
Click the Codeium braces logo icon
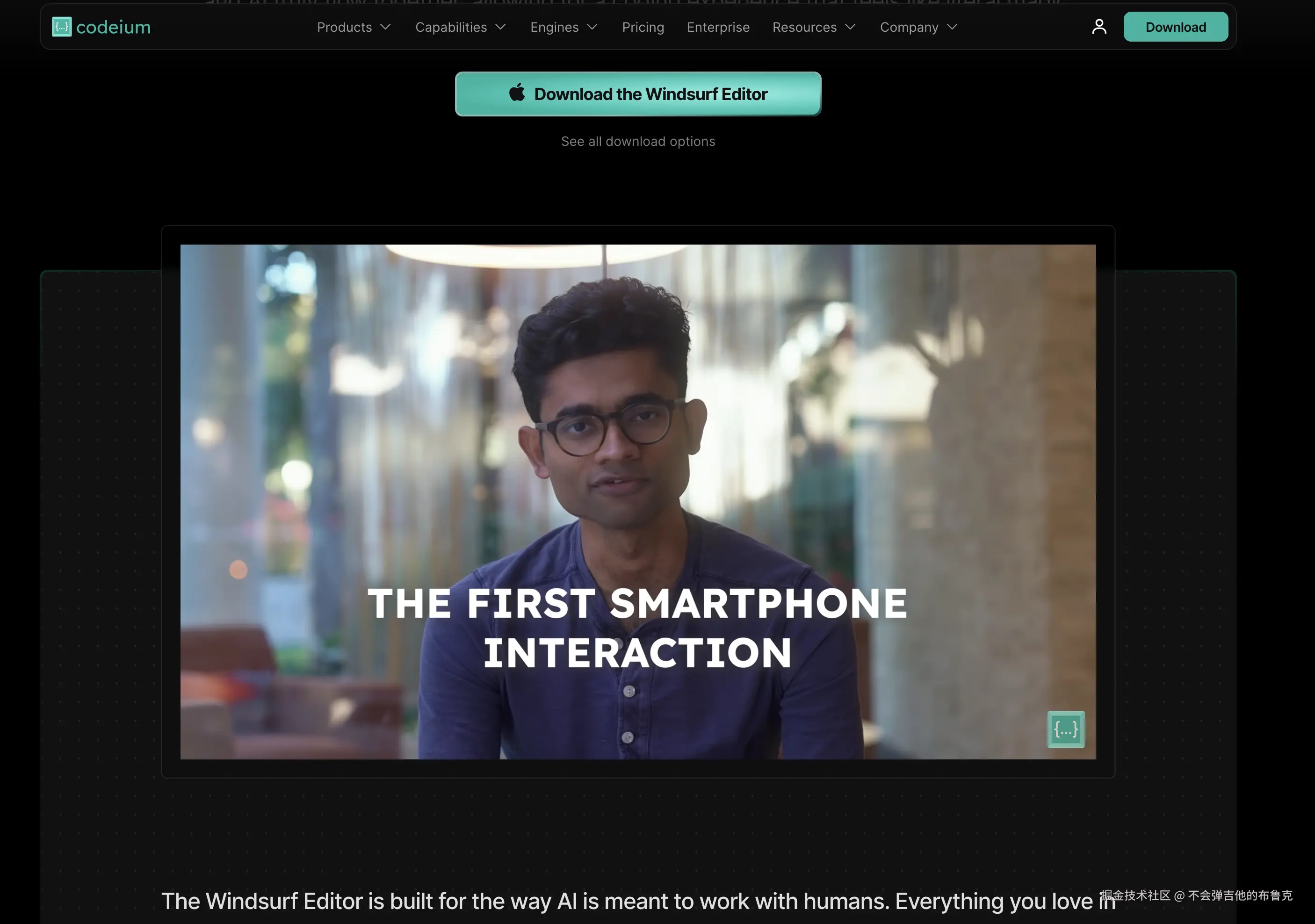click(x=61, y=27)
